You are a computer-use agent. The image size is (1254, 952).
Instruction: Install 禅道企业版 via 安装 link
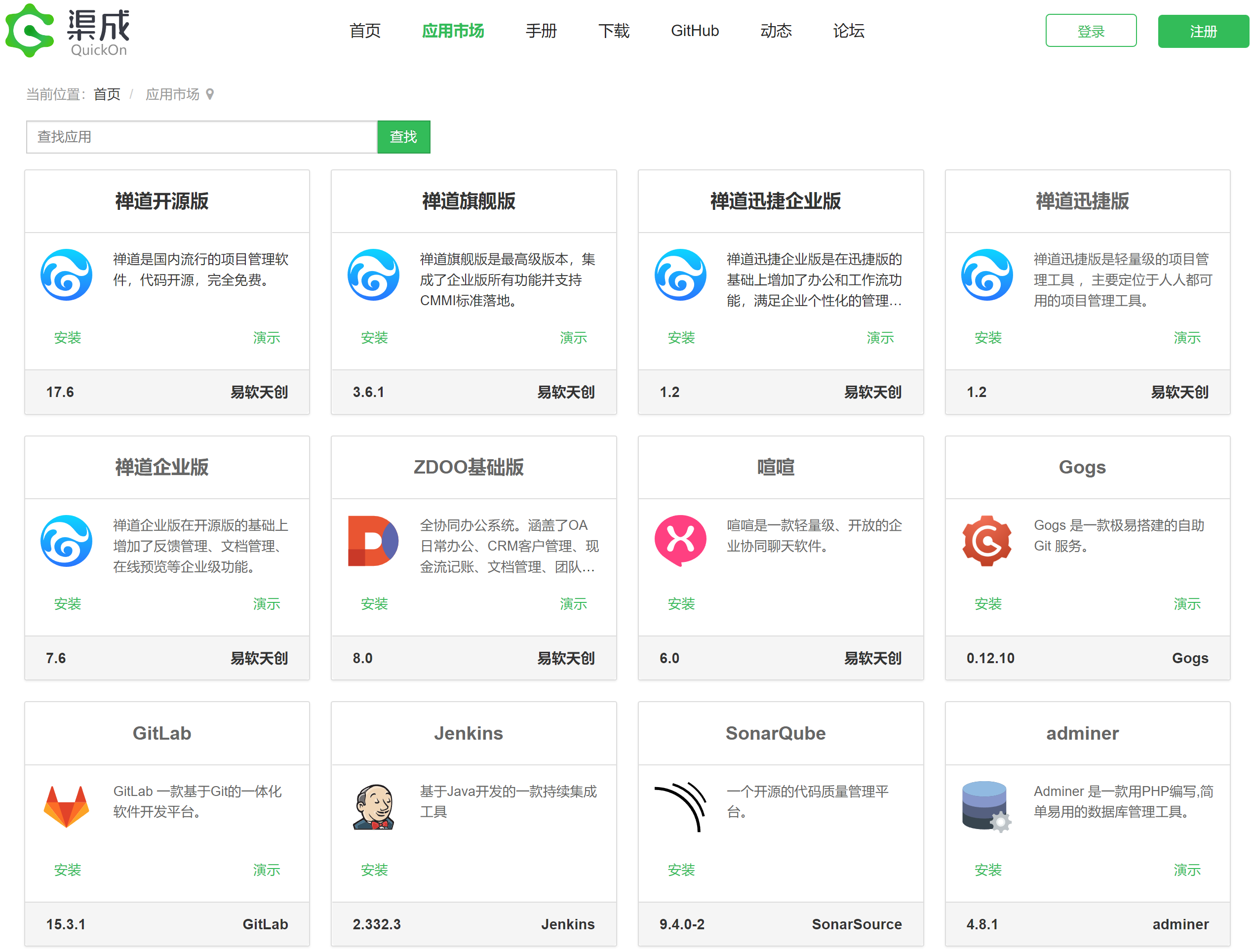68,603
